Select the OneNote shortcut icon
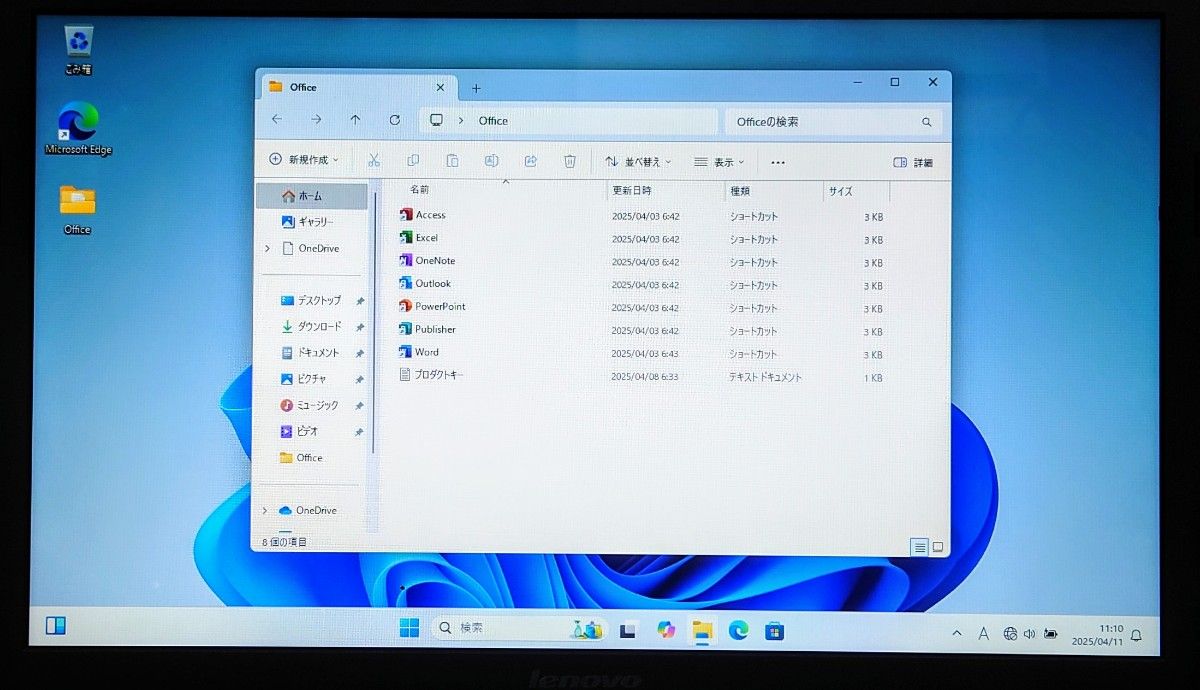This screenshot has height=690, width=1200. 406,261
